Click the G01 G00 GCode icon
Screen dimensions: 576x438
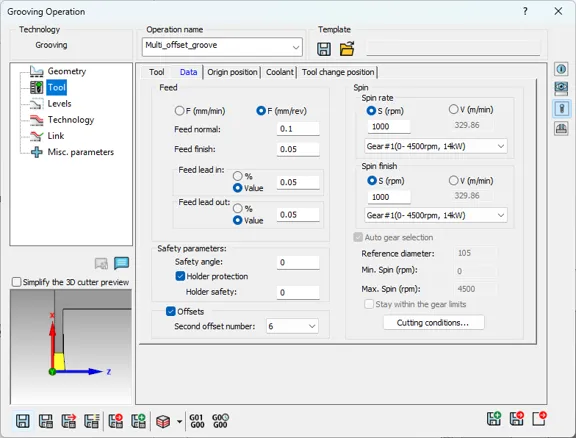[197, 421]
